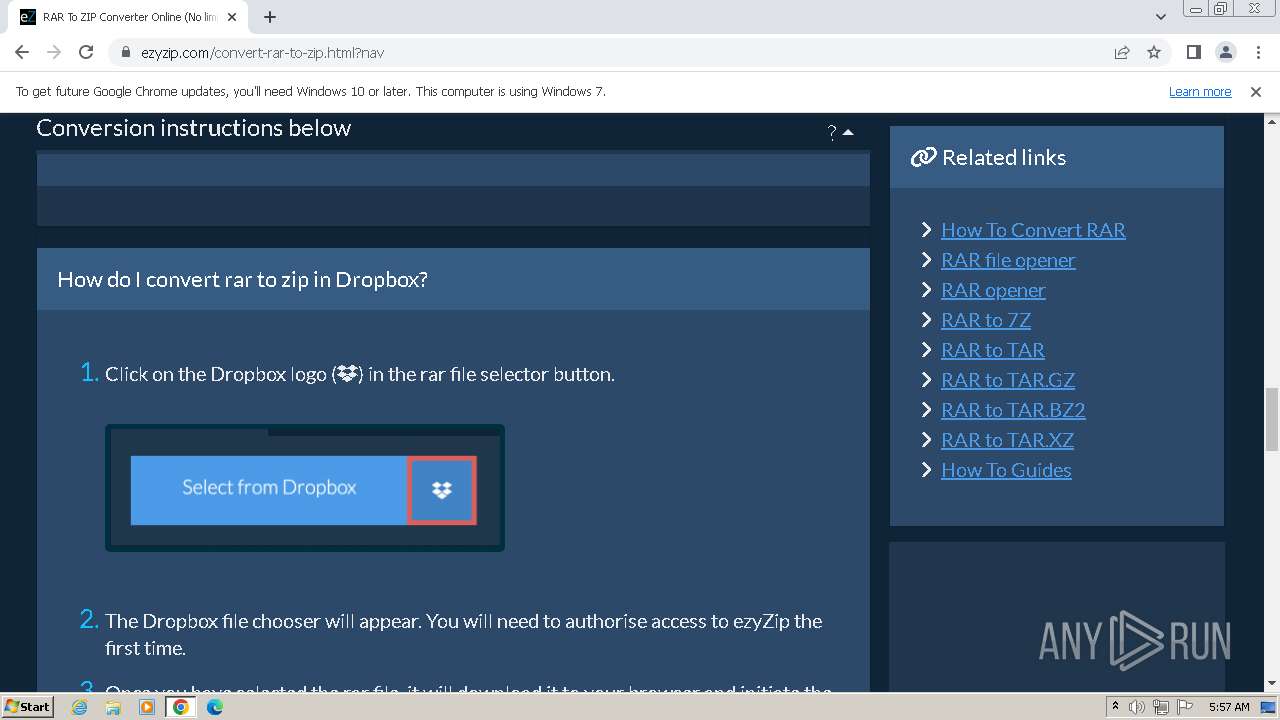The height and width of the screenshot is (720, 1280).
Task: Close the RAR To ZIP Converter tab
Action: tap(232, 17)
